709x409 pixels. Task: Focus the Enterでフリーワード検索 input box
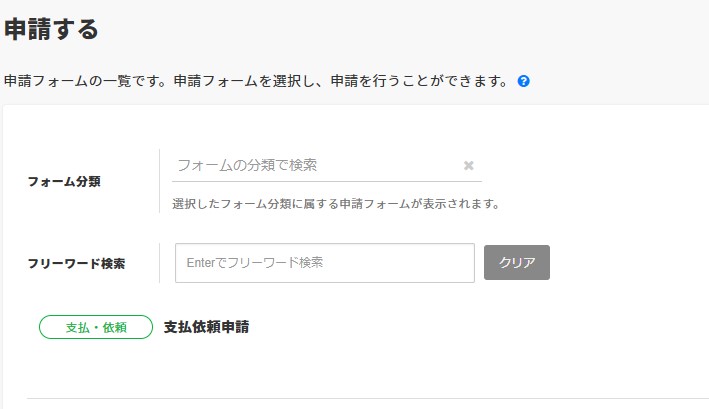point(324,263)
